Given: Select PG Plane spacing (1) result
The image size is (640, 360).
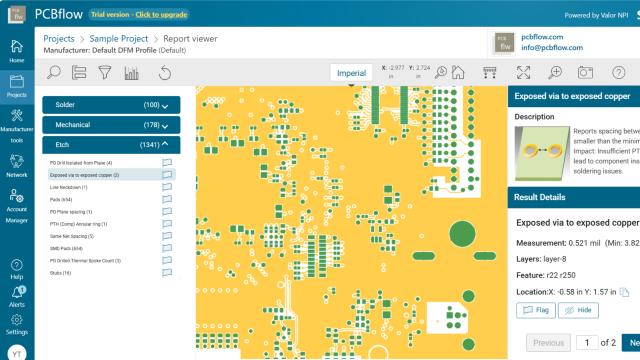Looking at the screenshot, I should (71, 212).
